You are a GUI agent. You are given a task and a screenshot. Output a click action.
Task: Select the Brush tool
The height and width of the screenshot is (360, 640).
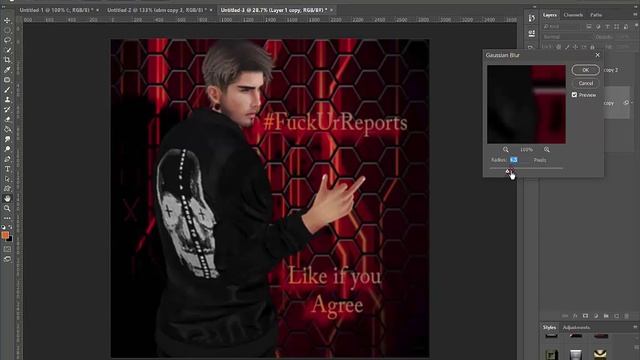tap(7, 90)
